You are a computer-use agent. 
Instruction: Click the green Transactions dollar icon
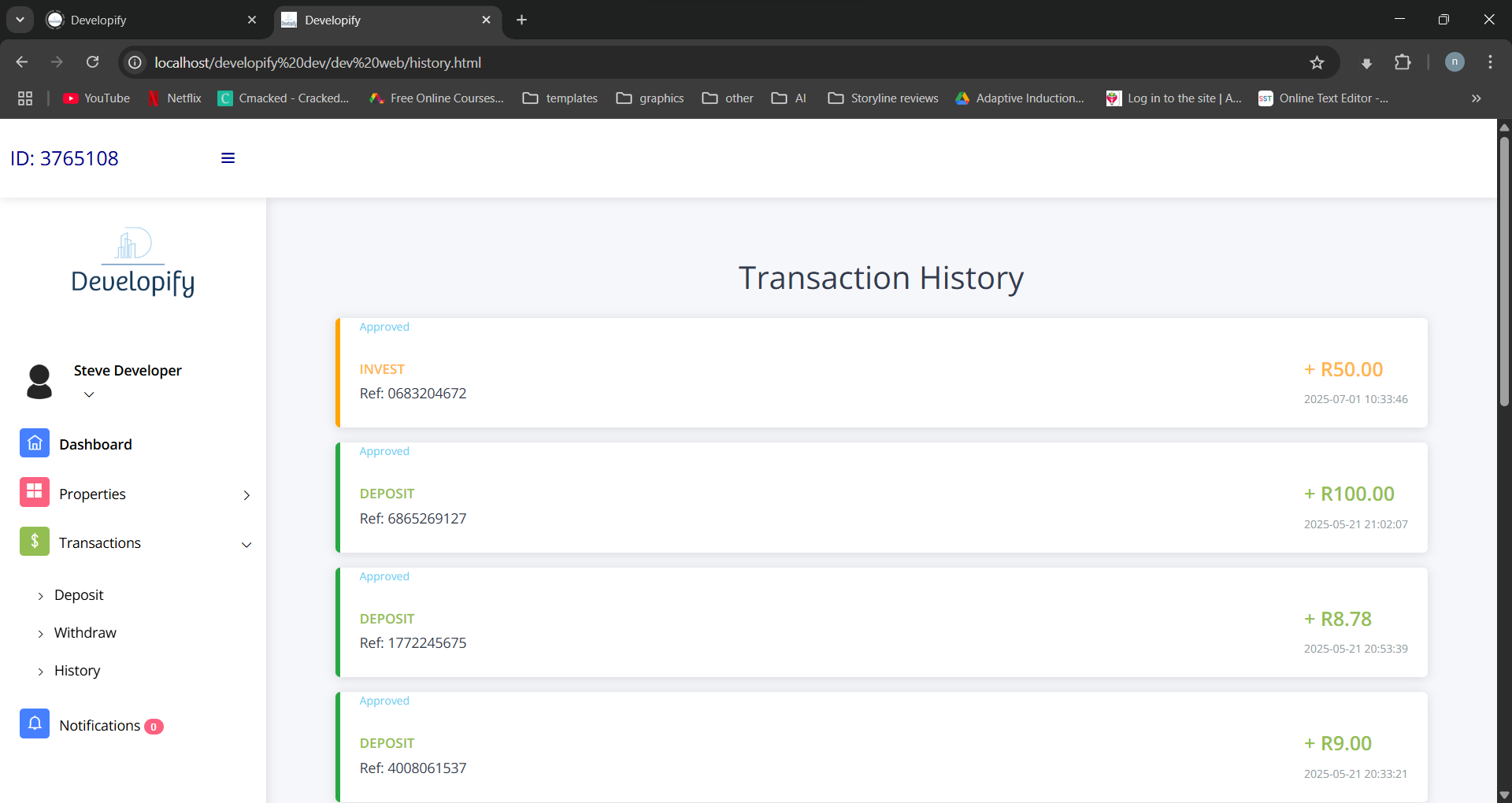coord(35,542)
